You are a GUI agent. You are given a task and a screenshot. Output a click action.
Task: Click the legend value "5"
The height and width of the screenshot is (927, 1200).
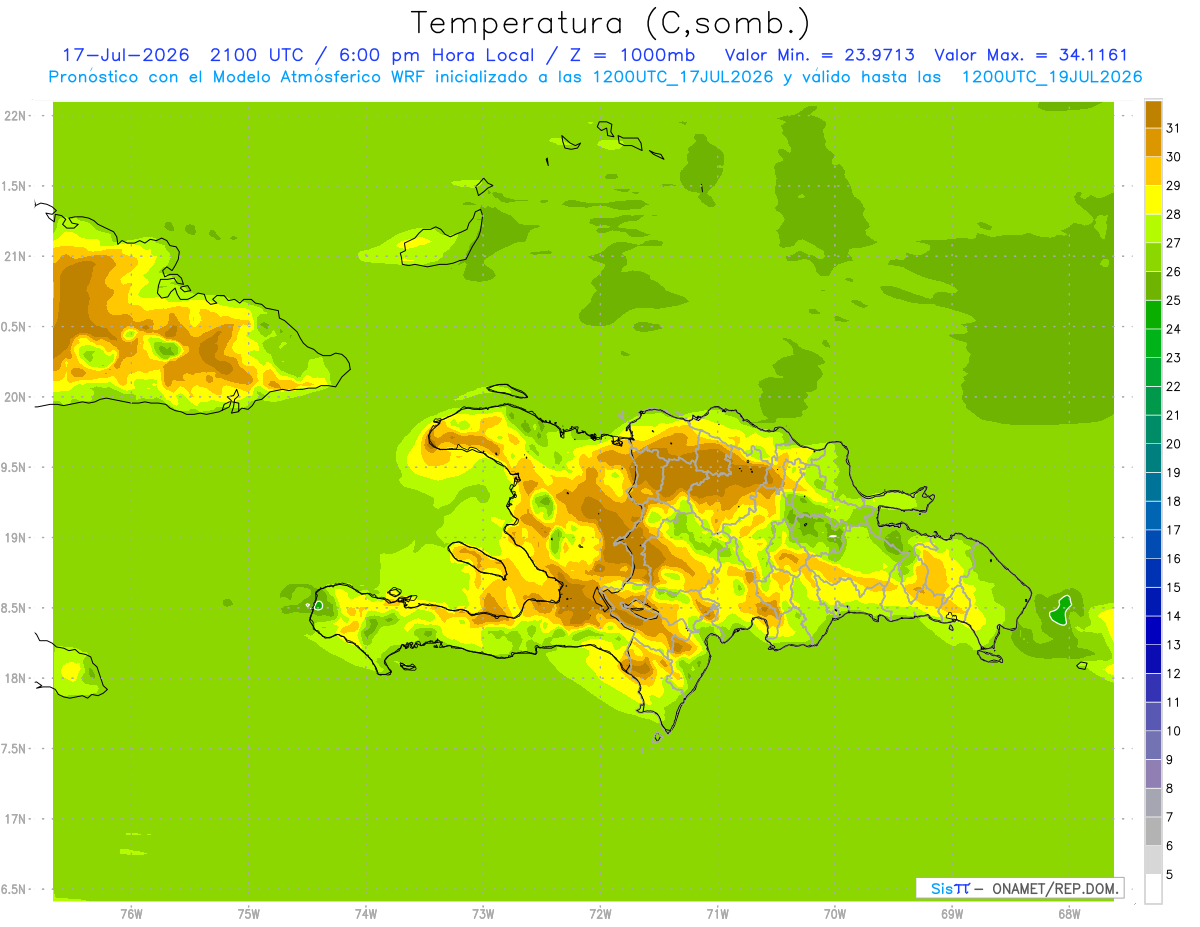1170,874
